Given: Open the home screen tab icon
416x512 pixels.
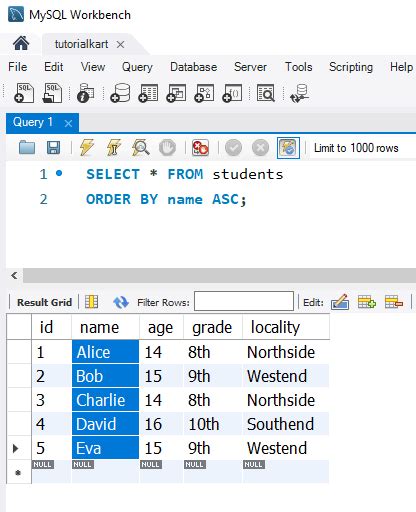Looking at the screenshot, I should [x=21, y=44].
